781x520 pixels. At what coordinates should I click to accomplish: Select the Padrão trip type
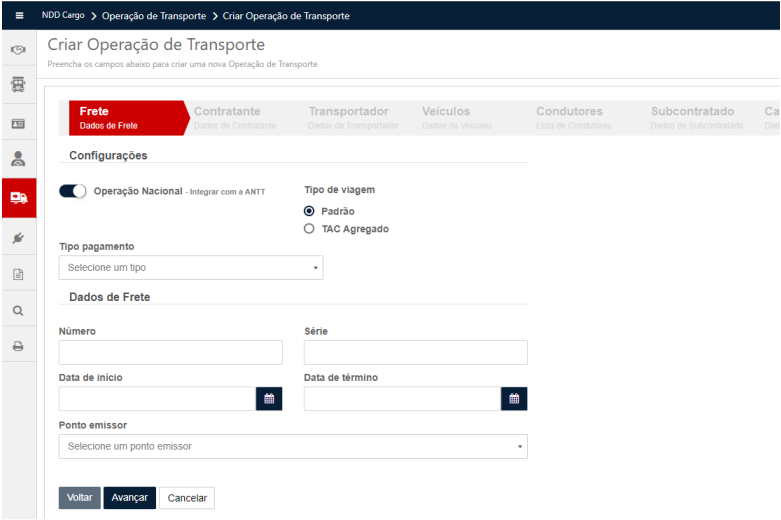[309, 211]
